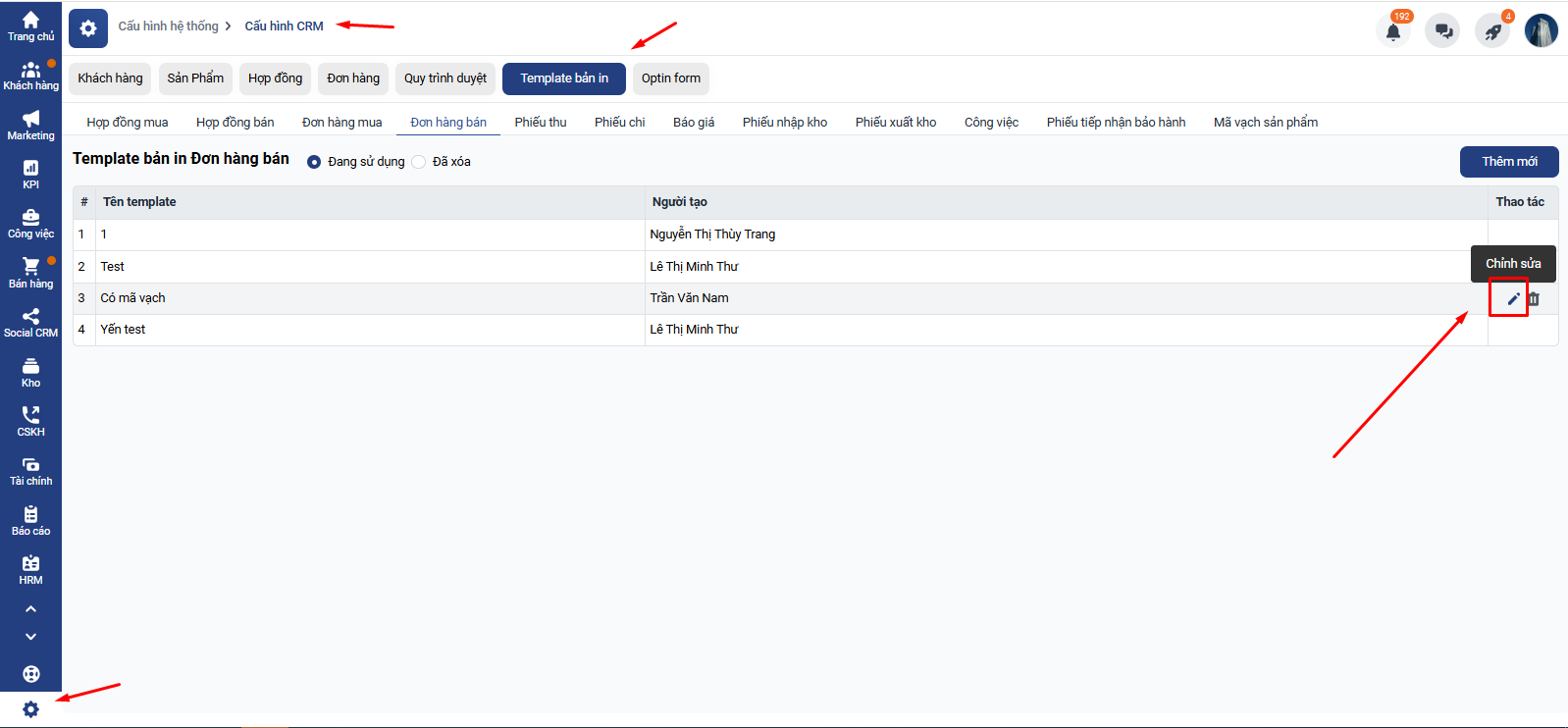Select the 'Đang sử dụng' radio button
The width and height of the screenshot is (1568, 728).
314,162
